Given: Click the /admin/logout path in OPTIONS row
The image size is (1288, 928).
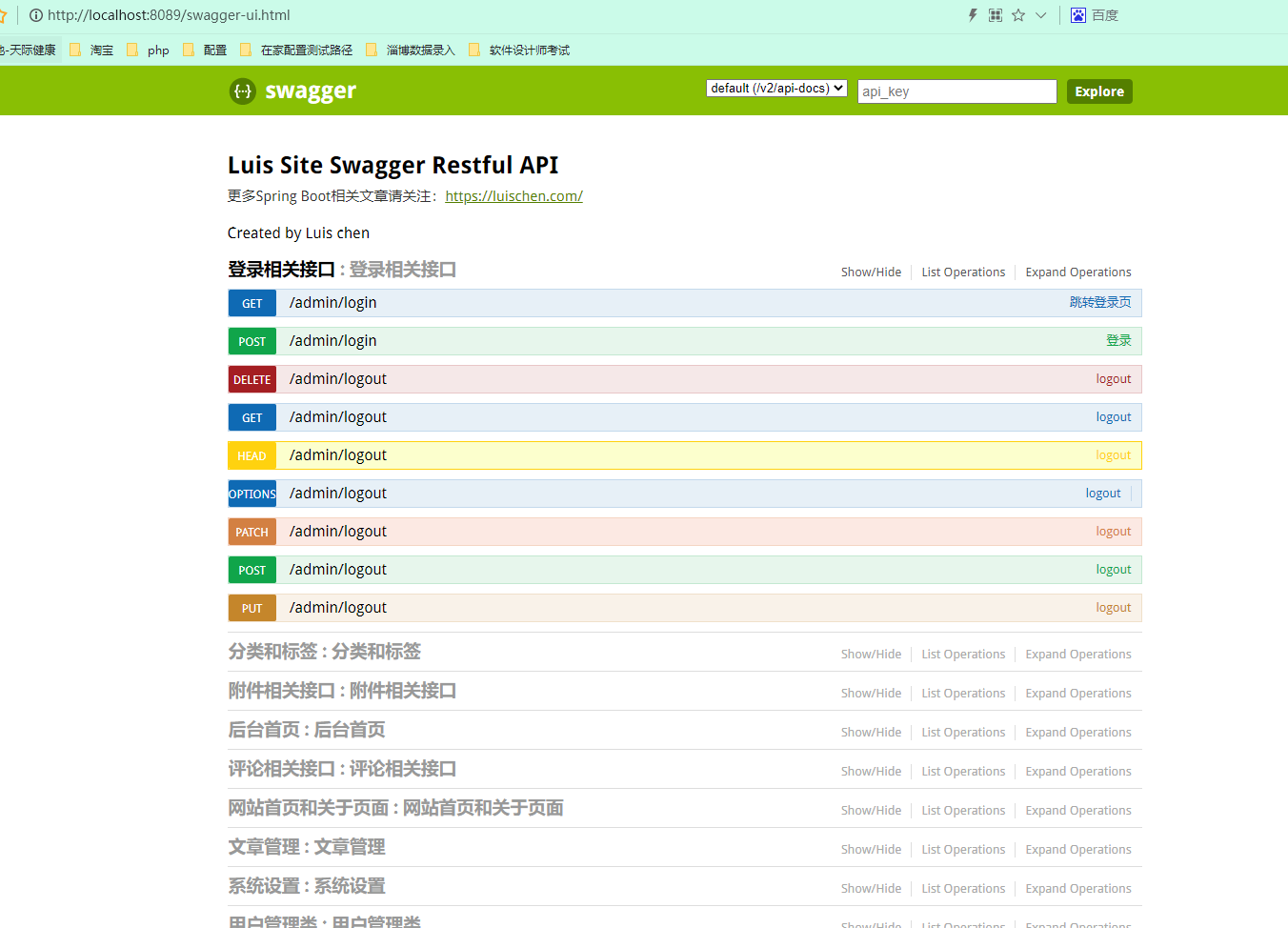Looking at the screenshot, I should (338, 494).
